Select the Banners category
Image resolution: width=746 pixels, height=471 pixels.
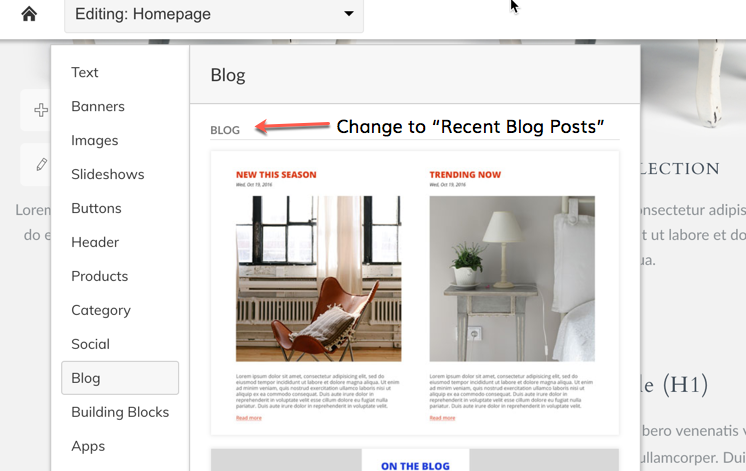[x=98, y=106]
